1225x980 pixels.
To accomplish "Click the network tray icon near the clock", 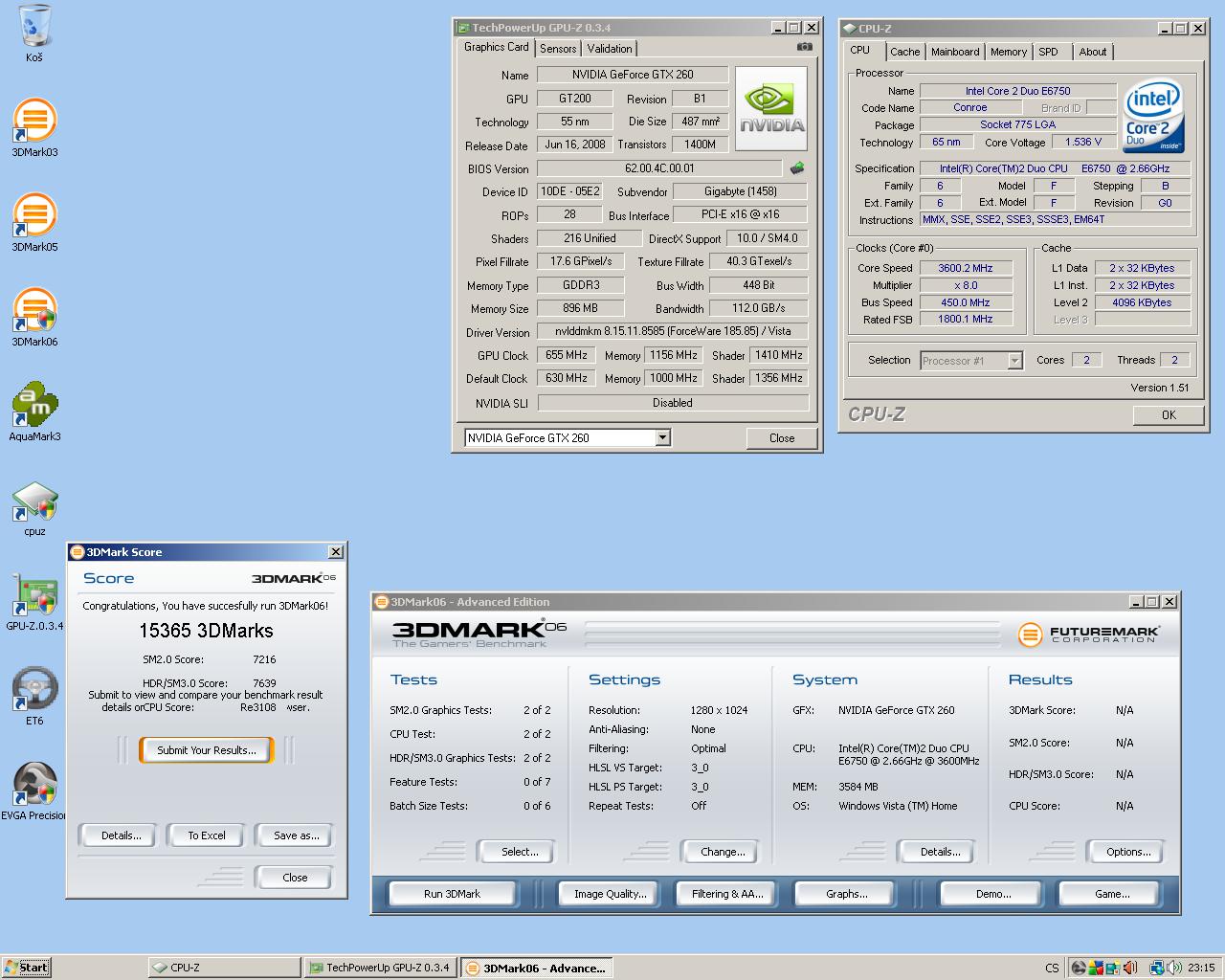I will [x=1156, y=968].
